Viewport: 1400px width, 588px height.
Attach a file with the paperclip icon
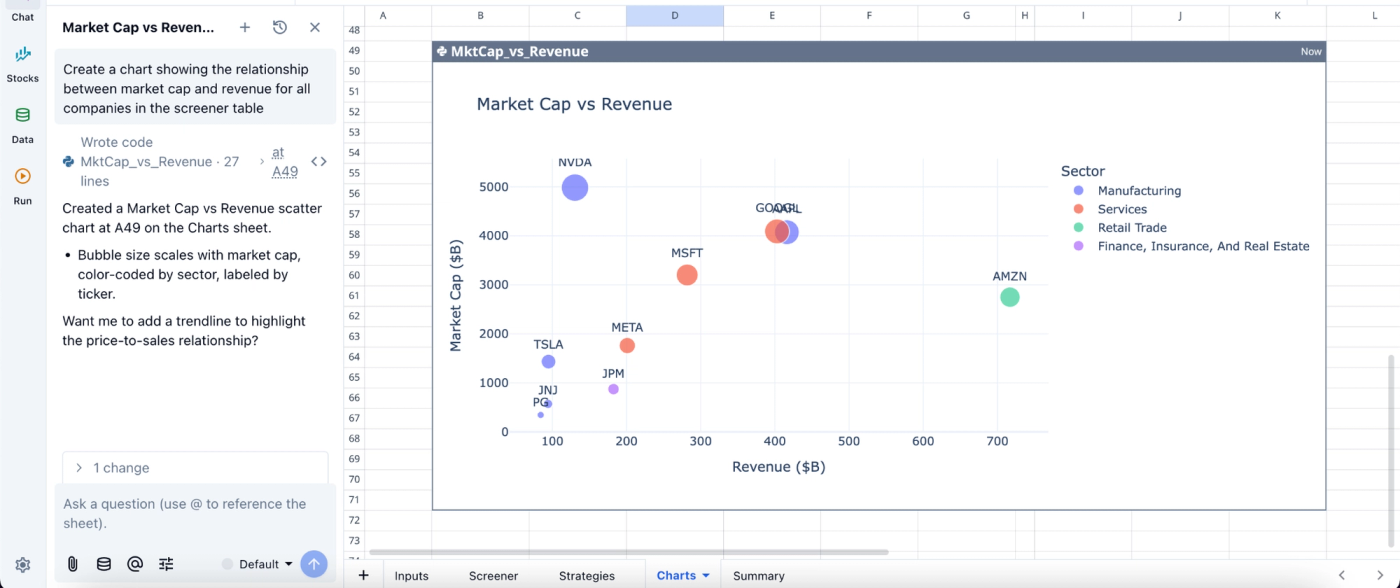73,564
